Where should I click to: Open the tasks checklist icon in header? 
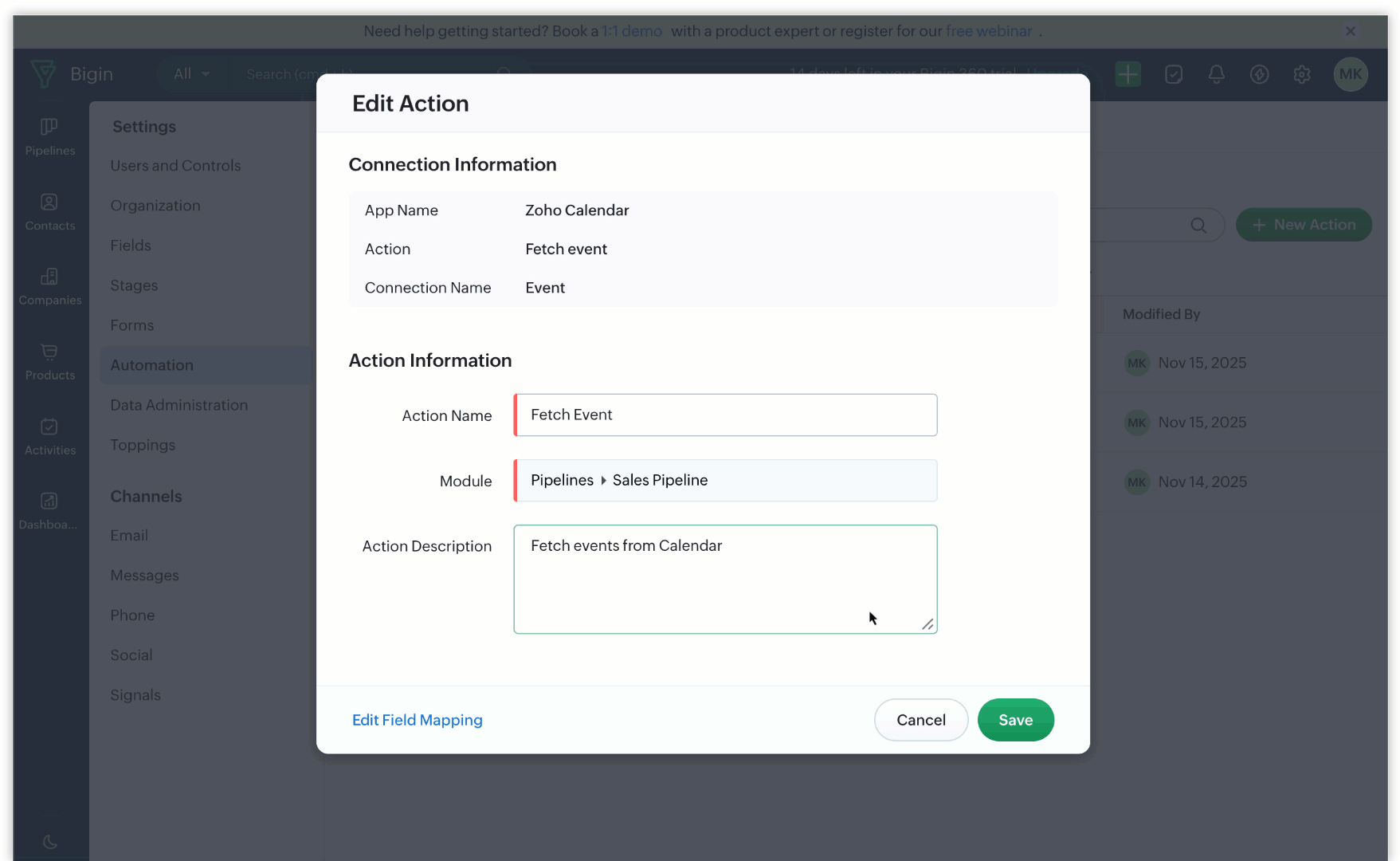(1173, 74)
